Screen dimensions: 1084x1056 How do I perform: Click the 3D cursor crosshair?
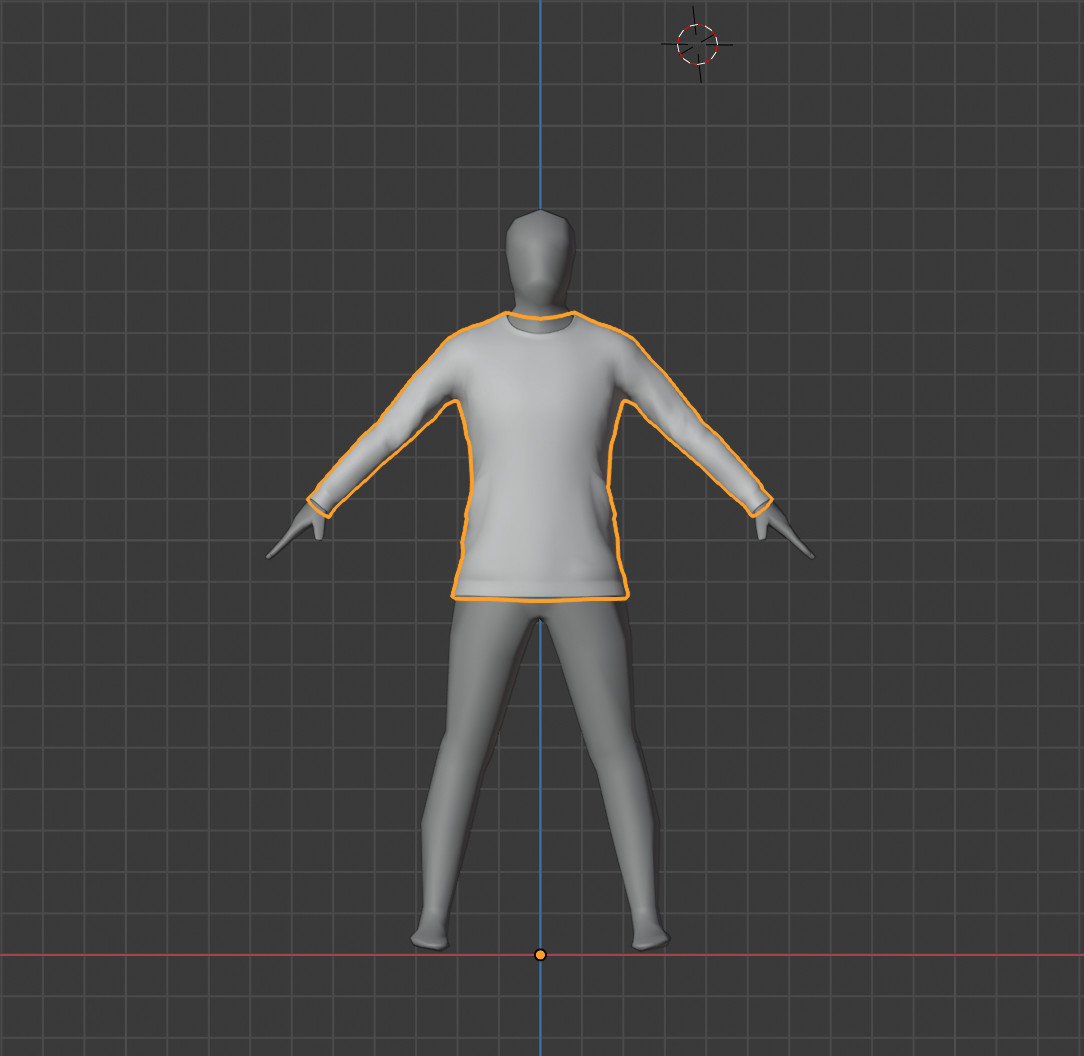tap(697, 44)
